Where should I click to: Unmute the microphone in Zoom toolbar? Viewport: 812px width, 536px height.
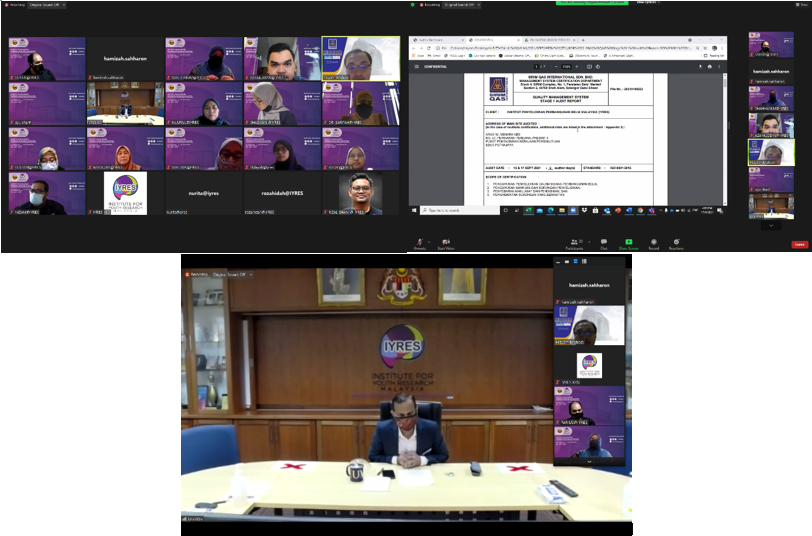(x=421, y=243)
